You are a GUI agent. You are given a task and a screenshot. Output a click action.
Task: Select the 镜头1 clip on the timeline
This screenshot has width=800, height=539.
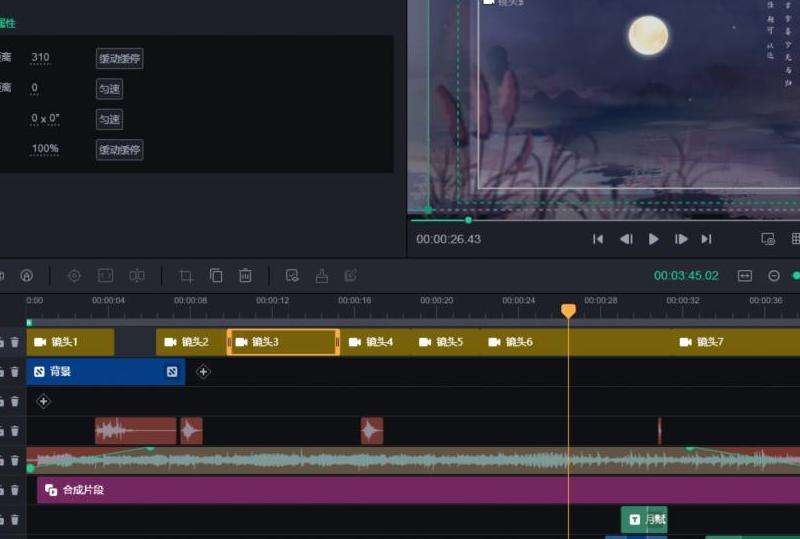tap(70, 342)
